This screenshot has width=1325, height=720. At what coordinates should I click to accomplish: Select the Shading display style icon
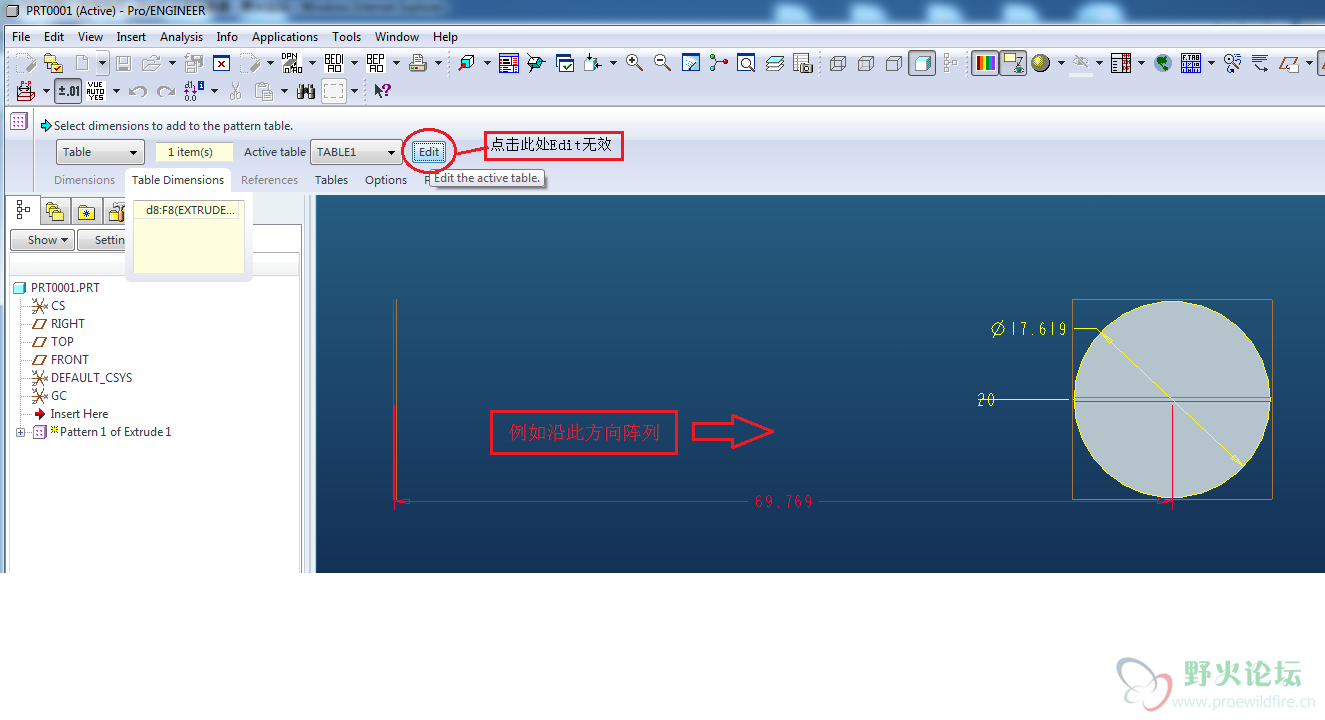pos(922,63)
